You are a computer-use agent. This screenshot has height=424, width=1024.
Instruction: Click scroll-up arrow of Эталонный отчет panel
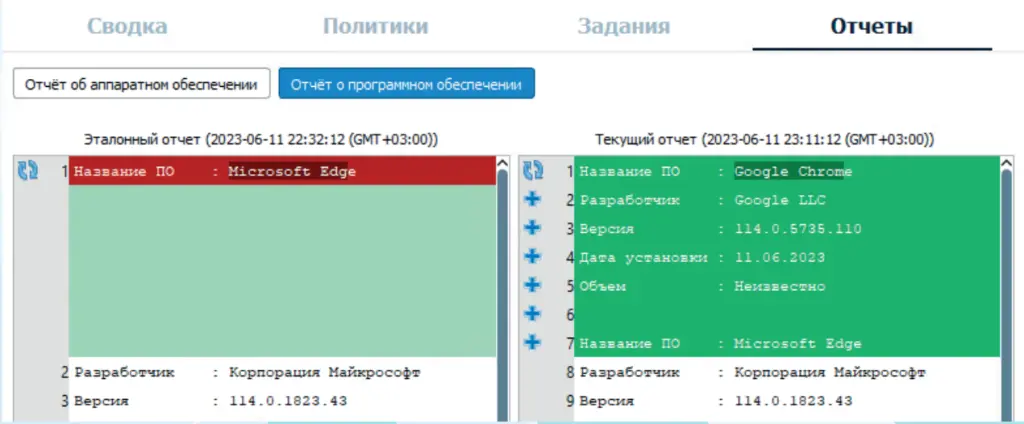[x=502, y=163]
